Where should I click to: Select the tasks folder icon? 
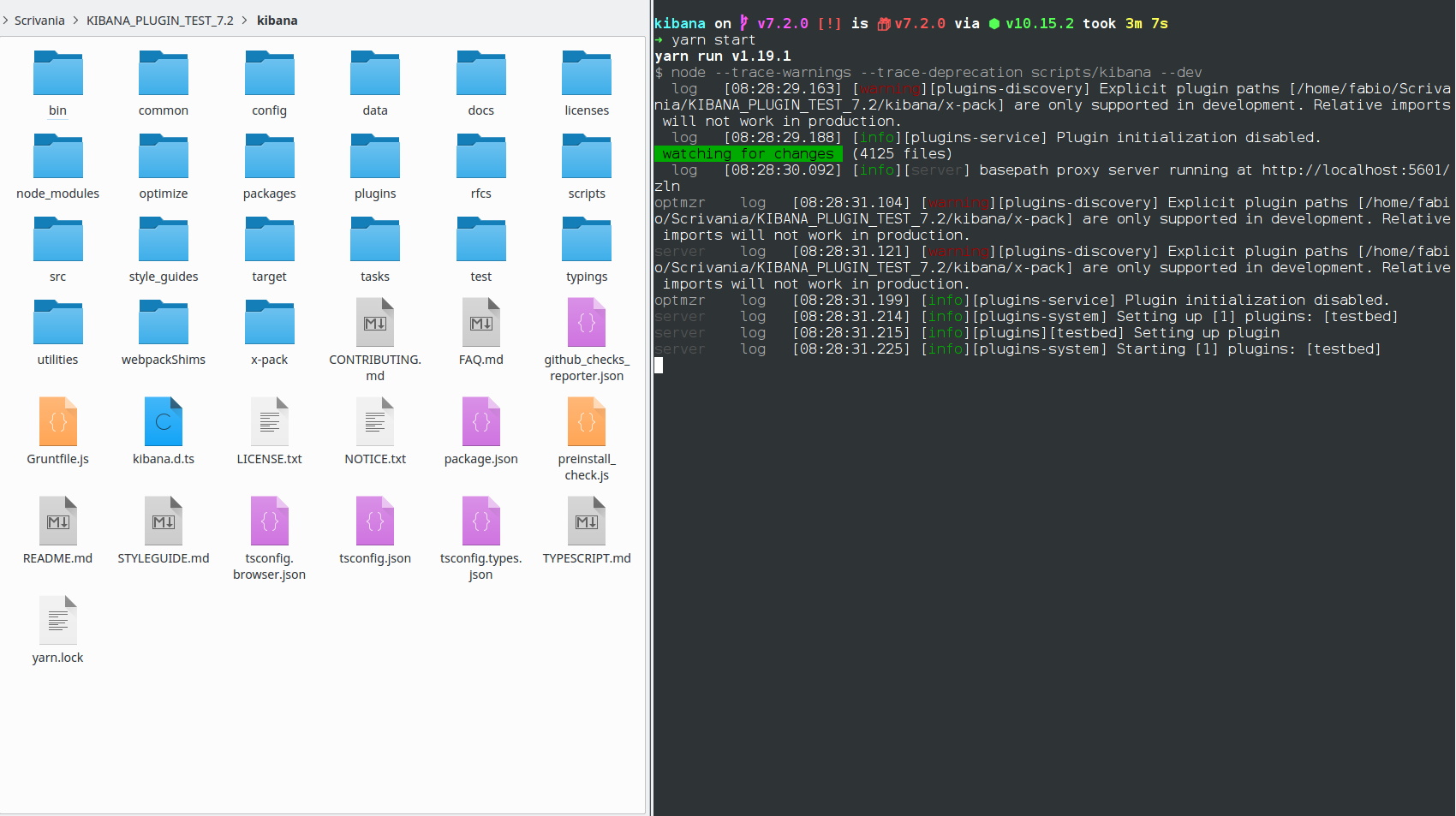point(375,239)
